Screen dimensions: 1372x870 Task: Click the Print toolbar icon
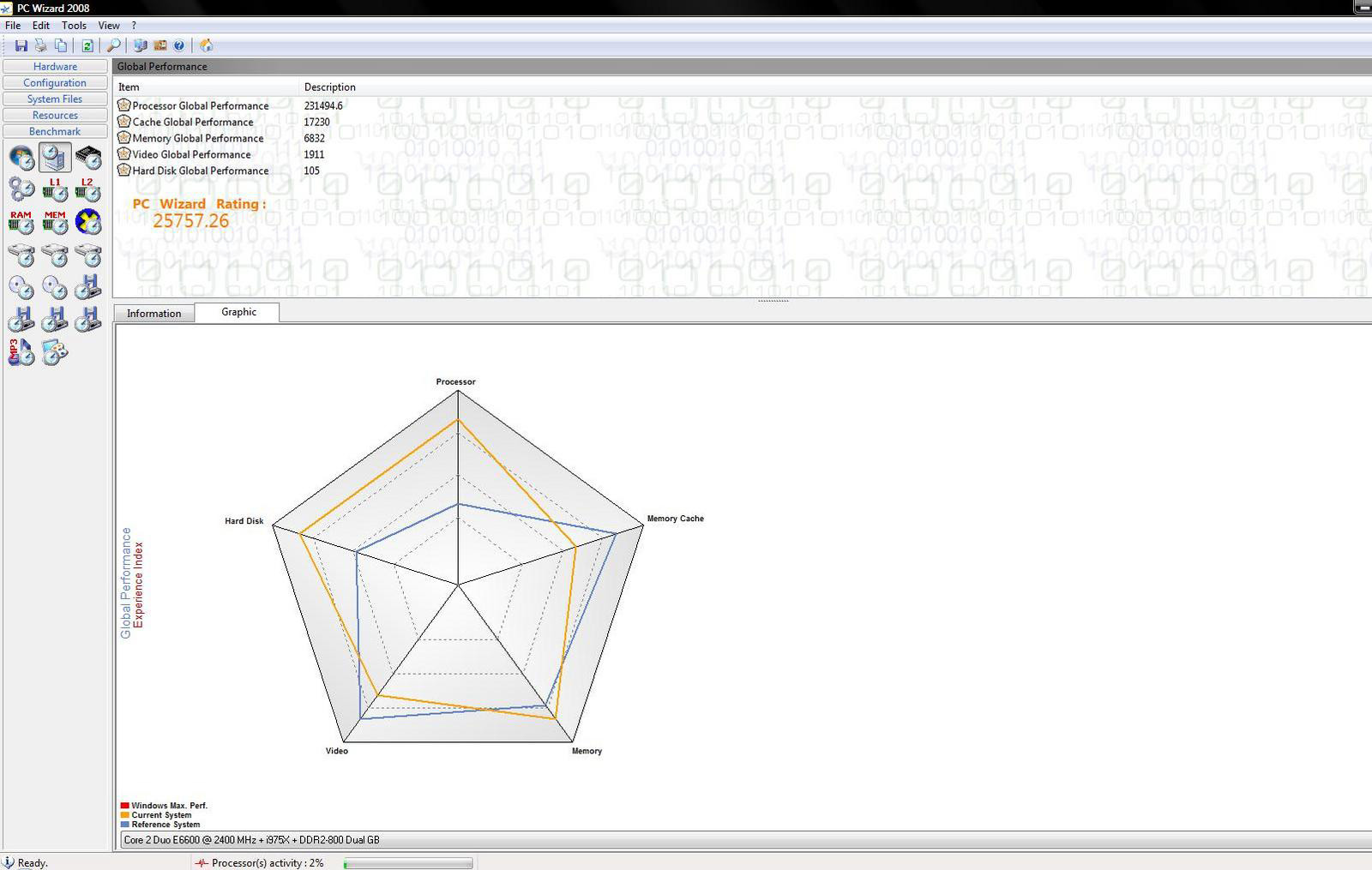40,45
